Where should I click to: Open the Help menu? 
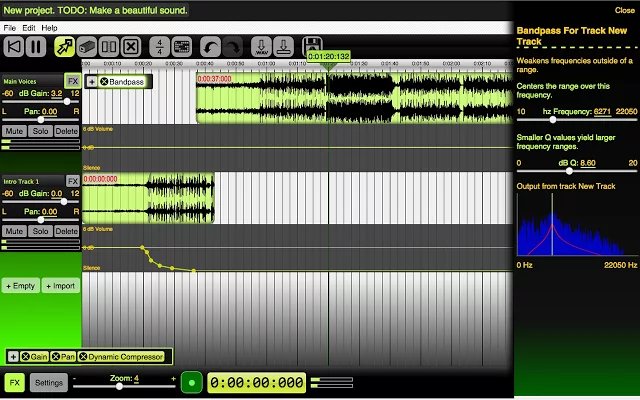[49, 28]
